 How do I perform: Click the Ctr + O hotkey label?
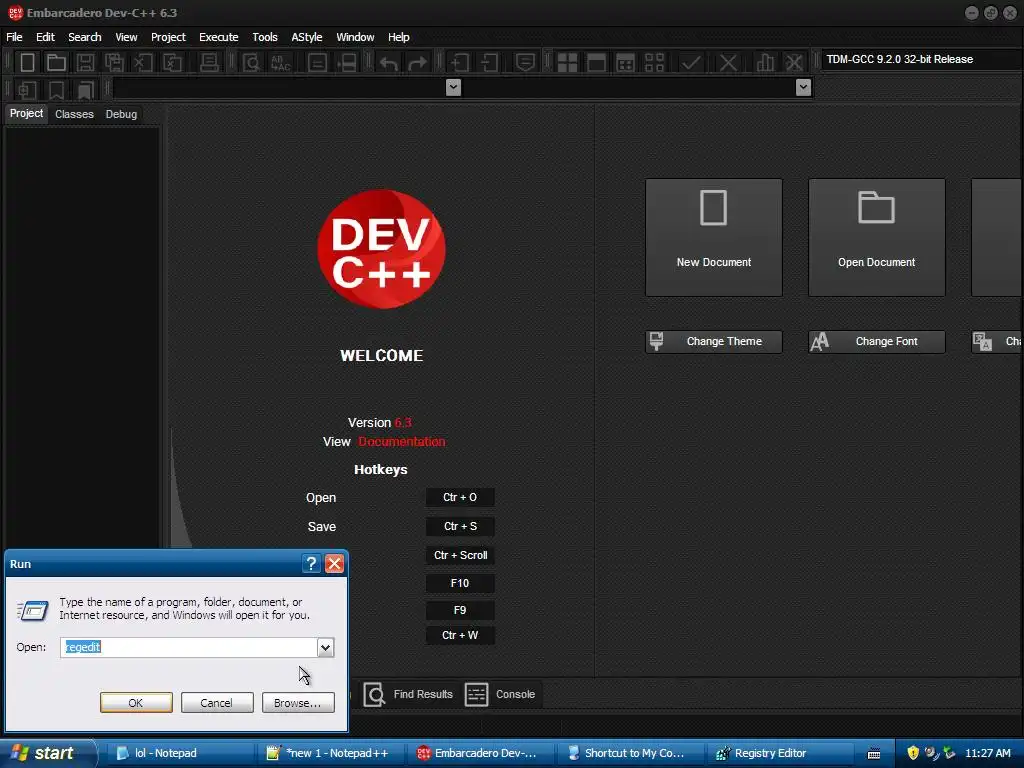[460, 498]
